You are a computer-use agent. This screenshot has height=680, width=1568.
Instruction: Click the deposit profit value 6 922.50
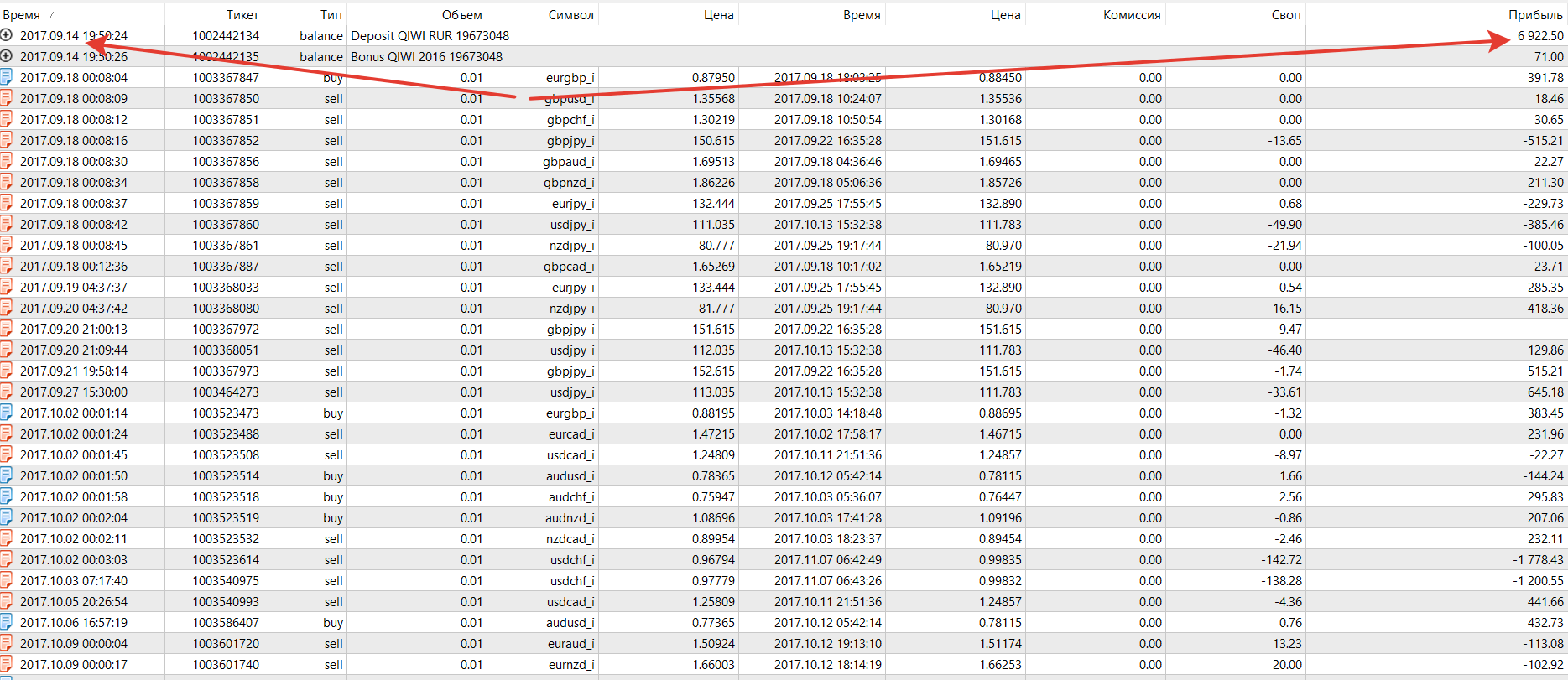[1540, 35]
